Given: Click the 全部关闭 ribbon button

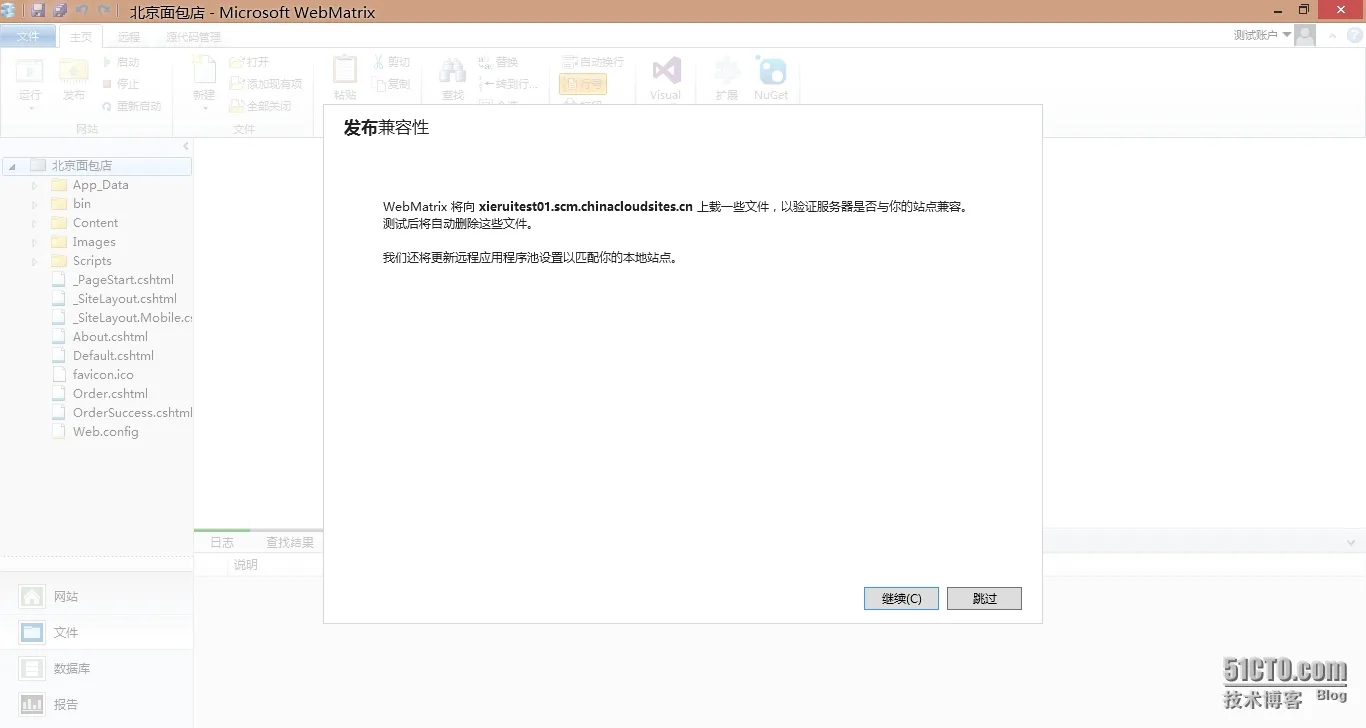Looking at the screenshot, I should click(x=260, y=106).
